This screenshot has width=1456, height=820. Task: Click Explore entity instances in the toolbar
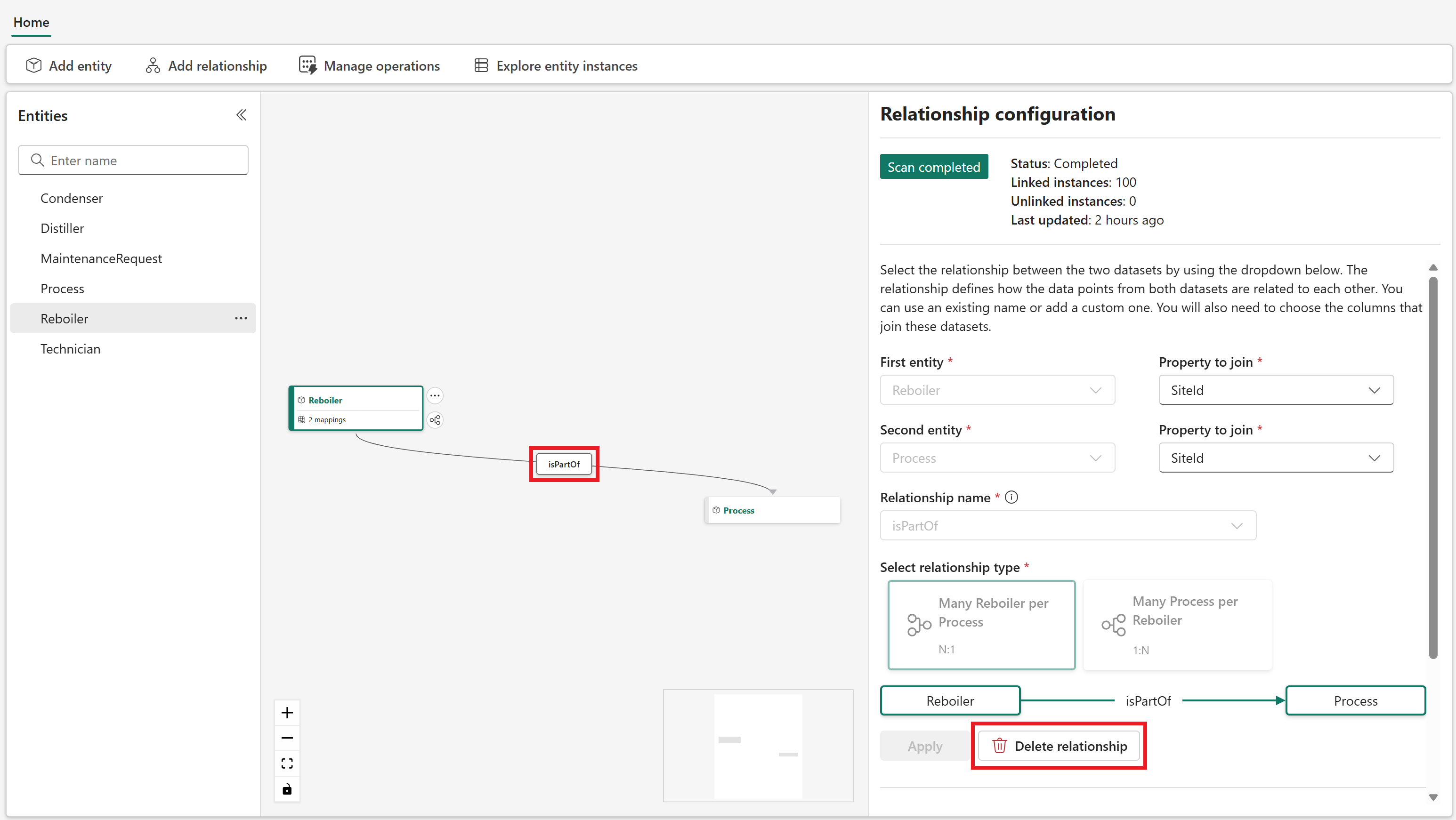tap(556, 65)
